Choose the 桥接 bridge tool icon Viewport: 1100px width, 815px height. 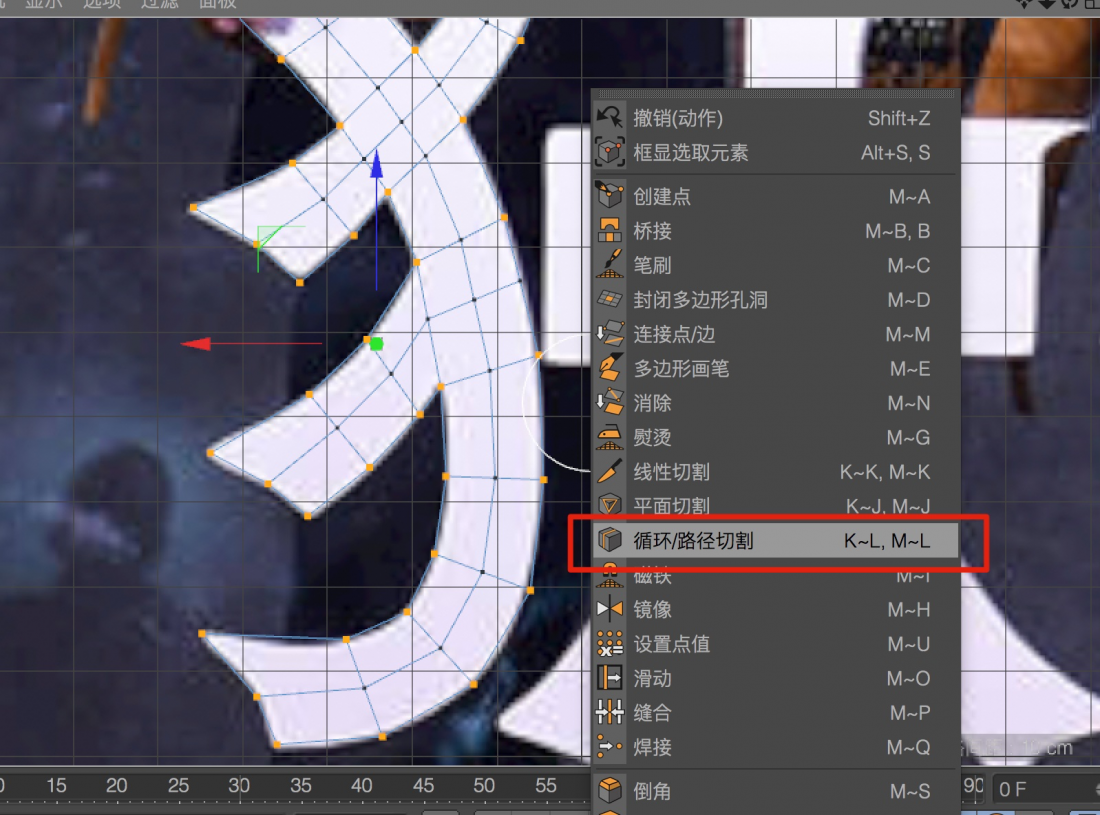[x=609, y=231]
